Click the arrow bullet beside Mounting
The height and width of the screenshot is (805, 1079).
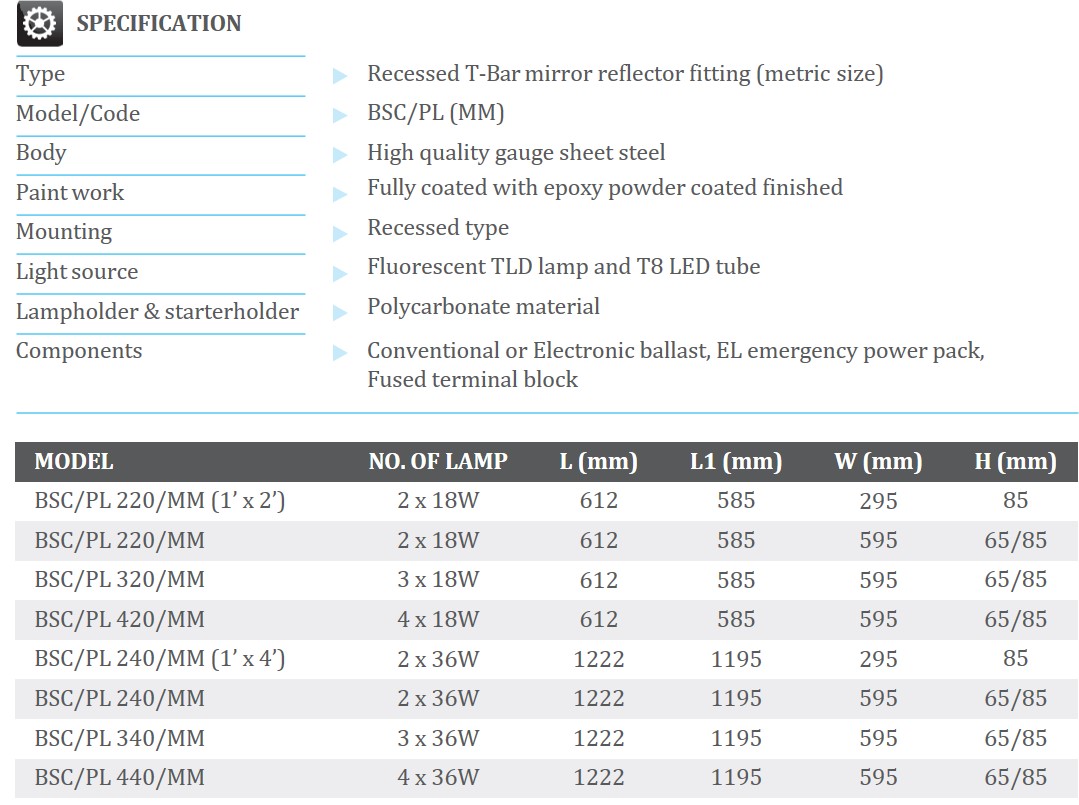[340, 234]
